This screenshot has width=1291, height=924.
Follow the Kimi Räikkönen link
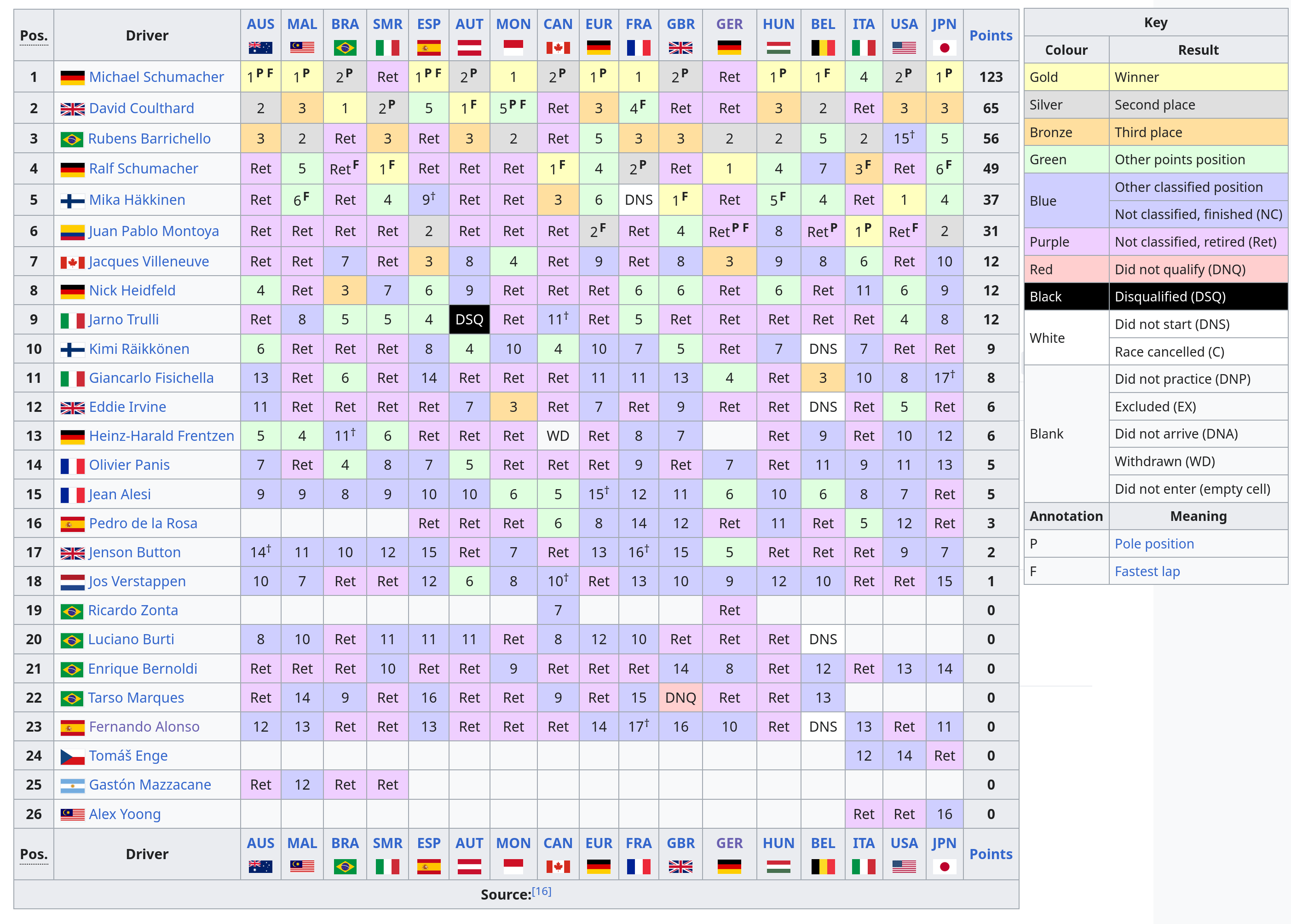coord(139,349)
